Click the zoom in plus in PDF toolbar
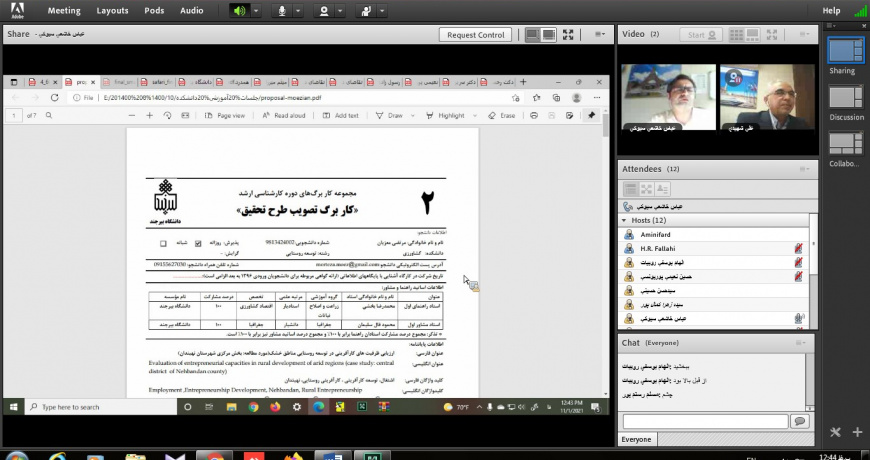This screenshot has height=460, width=870. pyautogui.click(x=149, y=115)
